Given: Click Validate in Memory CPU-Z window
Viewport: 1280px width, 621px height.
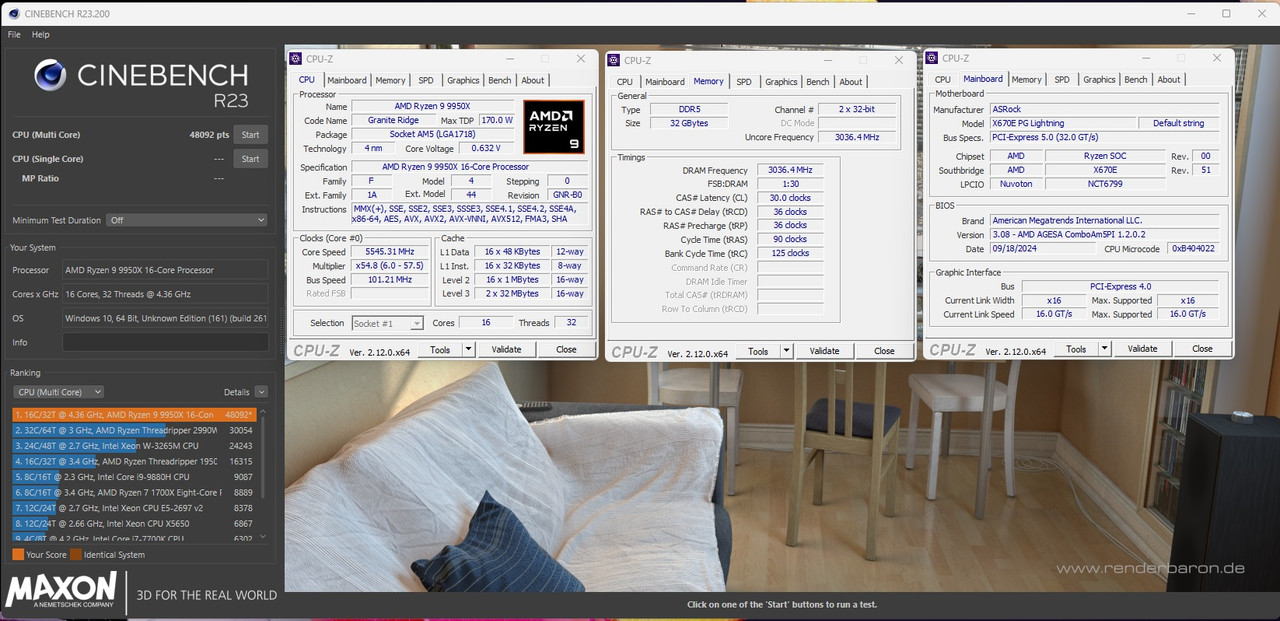Looking at the screenshot, I should [x=825, y=351].
